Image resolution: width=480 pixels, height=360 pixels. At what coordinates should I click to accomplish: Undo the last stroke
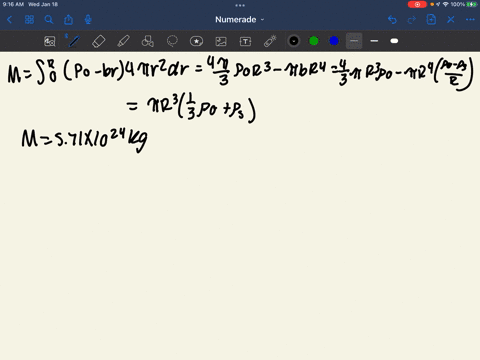(392, 20)
